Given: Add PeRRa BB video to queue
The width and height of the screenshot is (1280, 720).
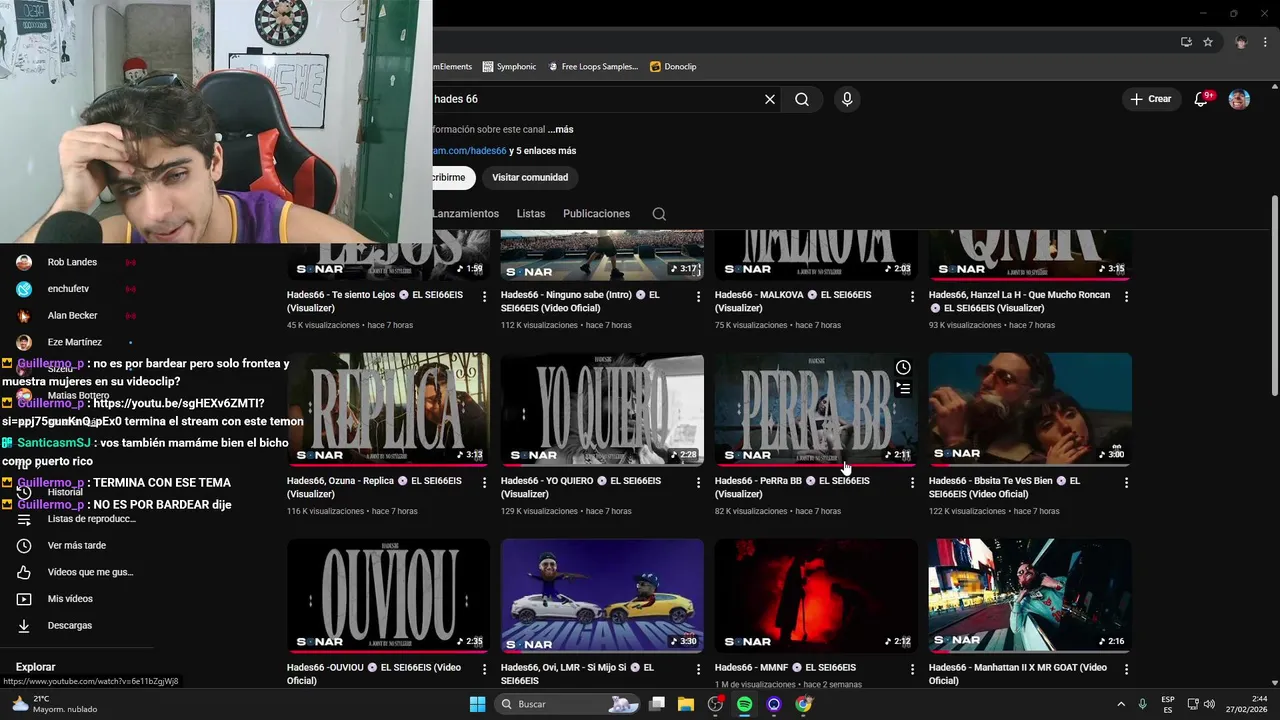Looking at the screenshot, I should (903, 388).
